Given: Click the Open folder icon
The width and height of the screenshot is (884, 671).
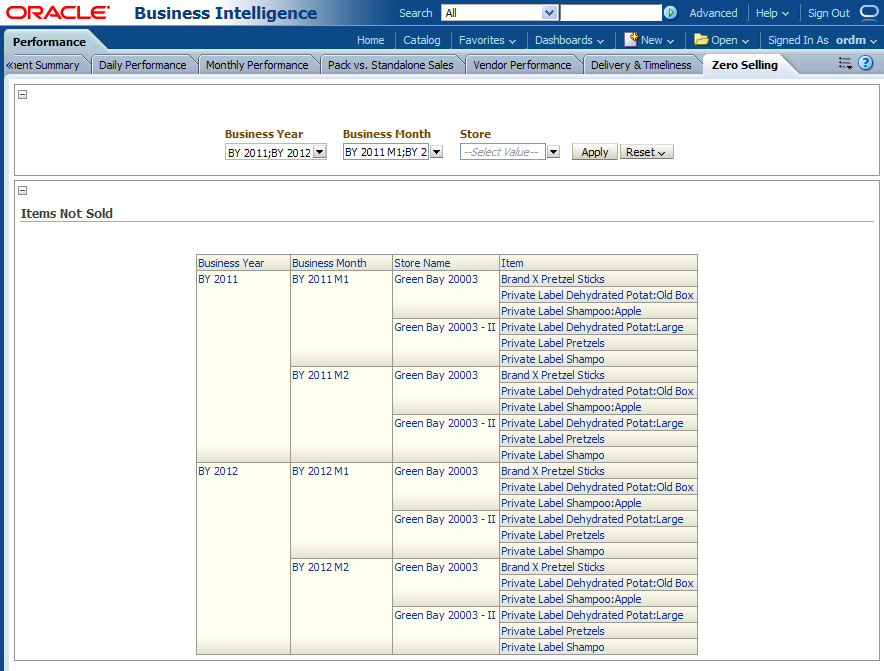Looking at the screenshot, I should coord(701,40).
